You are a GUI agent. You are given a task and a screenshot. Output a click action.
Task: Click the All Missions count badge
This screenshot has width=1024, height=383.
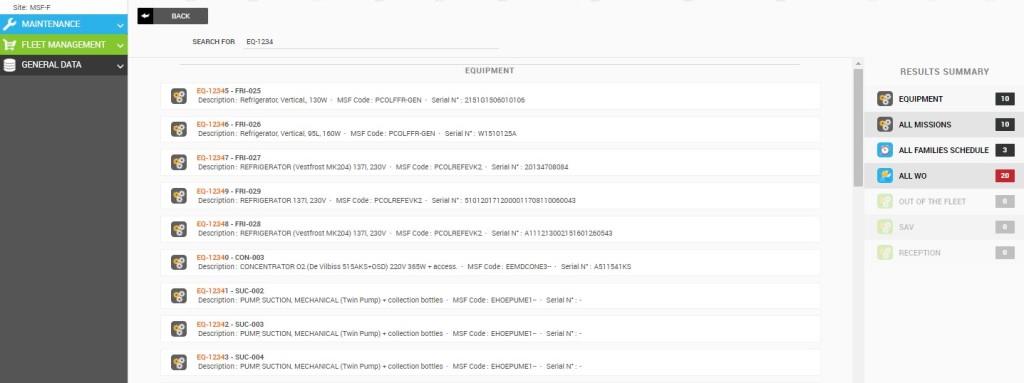tap(1005, 125)
